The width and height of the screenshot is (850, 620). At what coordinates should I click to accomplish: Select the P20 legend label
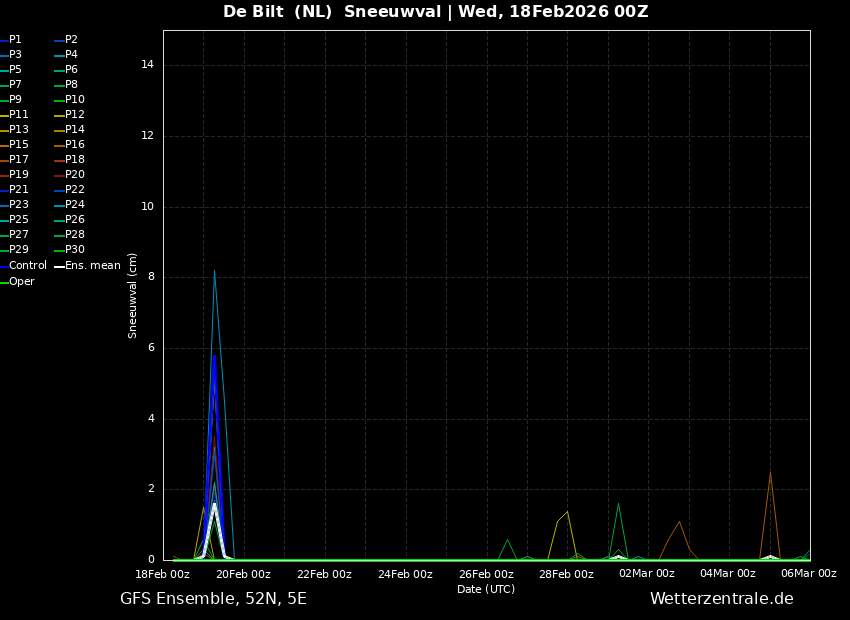coord(75,175)
